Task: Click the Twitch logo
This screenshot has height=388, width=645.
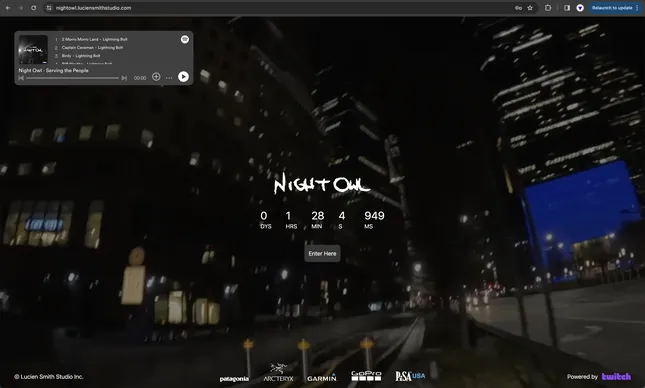Action: point(616,376)
